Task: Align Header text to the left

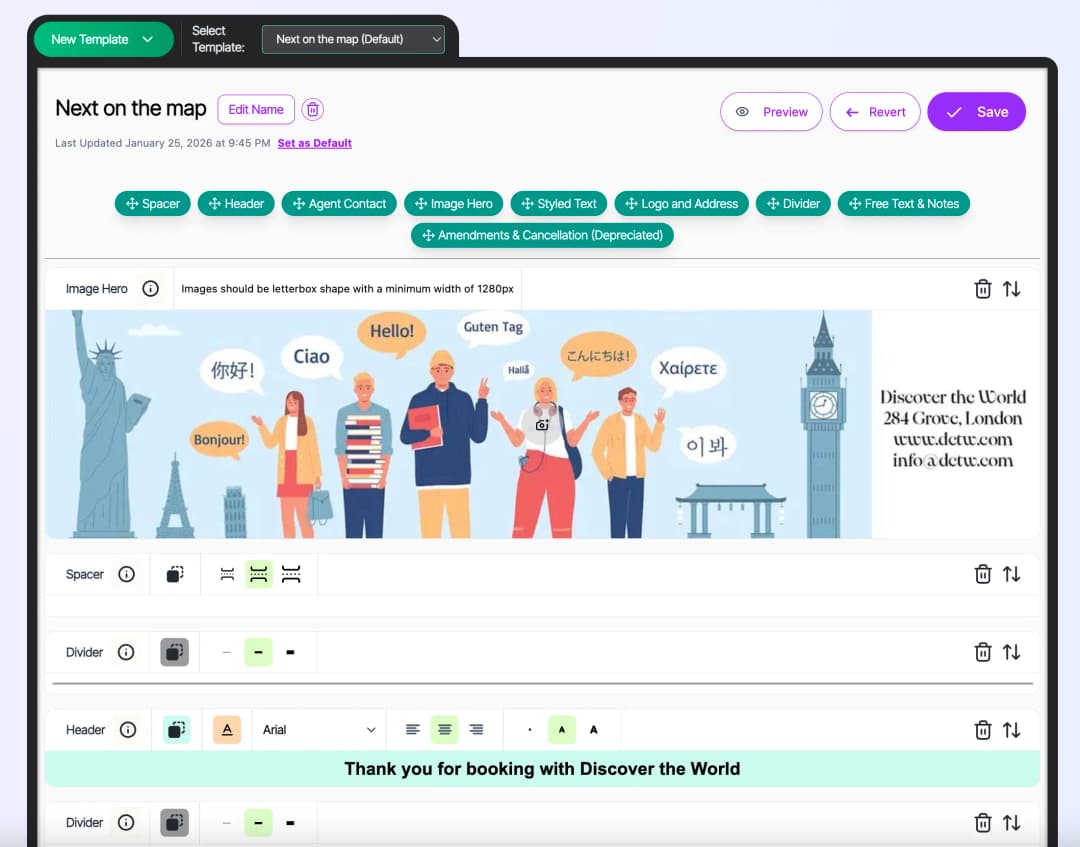Action: click(412, 730)
